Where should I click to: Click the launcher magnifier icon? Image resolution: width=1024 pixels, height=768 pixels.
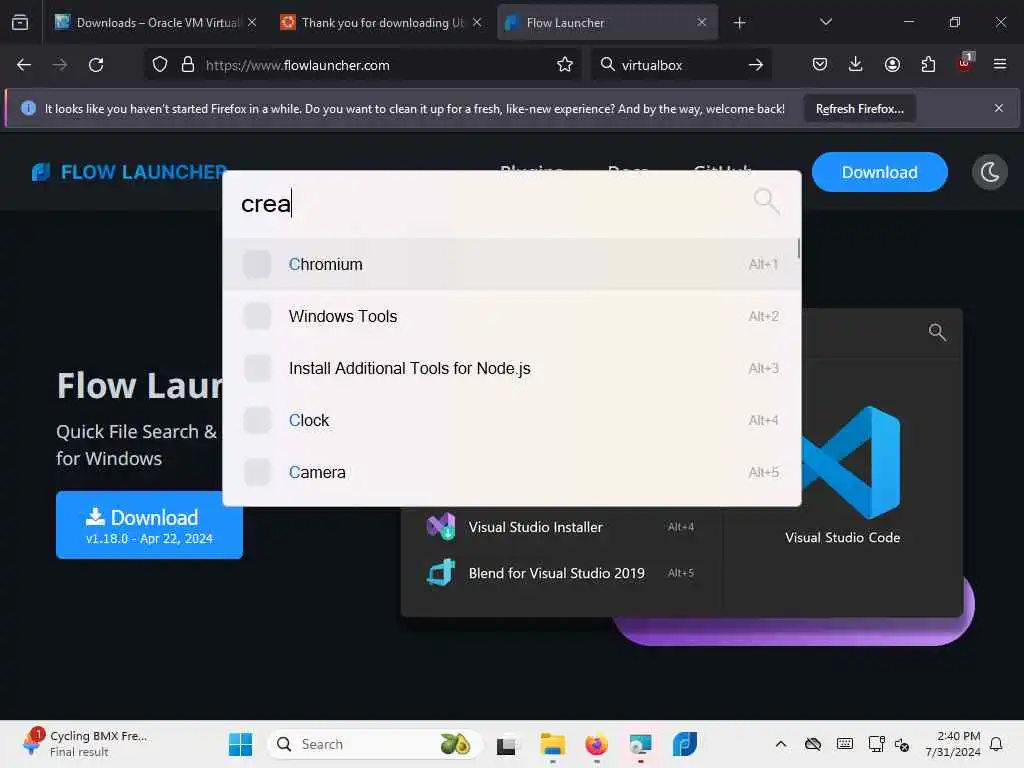click(766, 201)
